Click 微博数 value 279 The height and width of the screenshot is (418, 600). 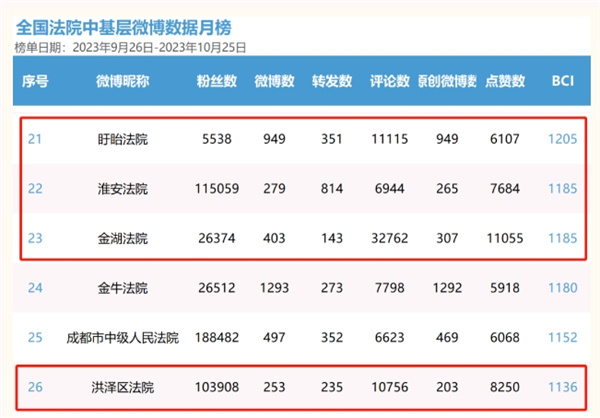point(274,188)
